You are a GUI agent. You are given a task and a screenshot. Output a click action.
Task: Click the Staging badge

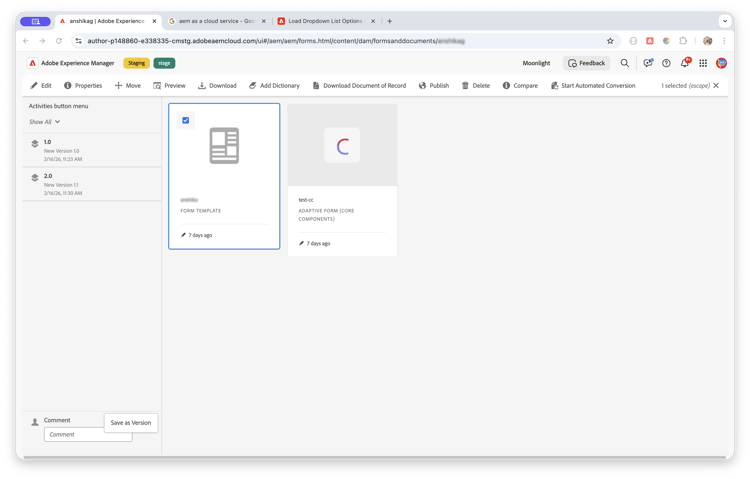(136, 63)
